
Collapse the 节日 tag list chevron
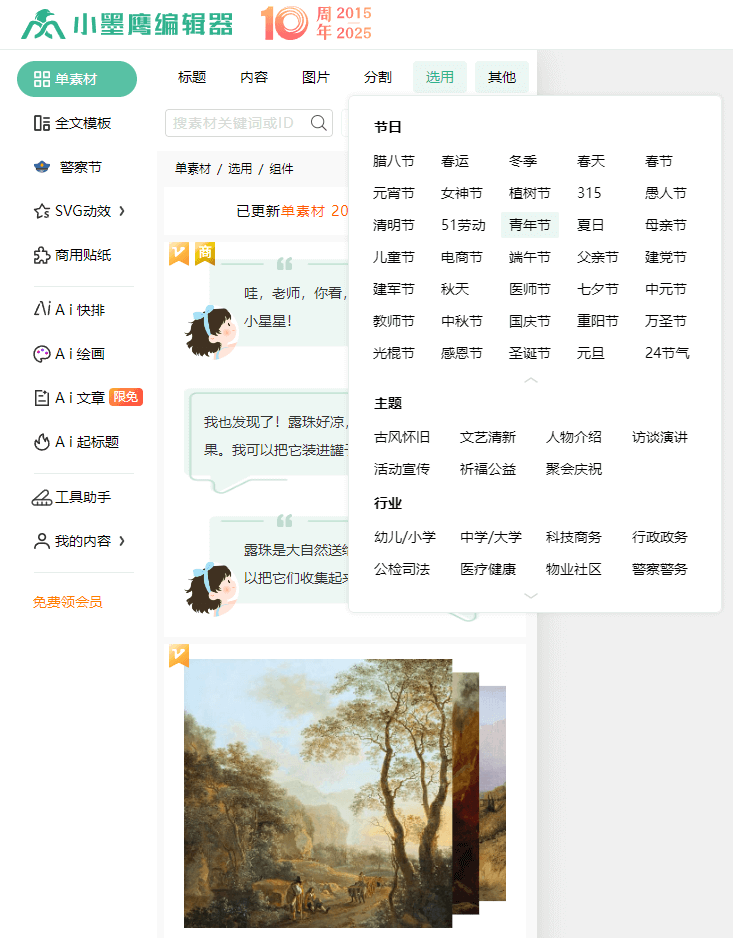[531, 380]
